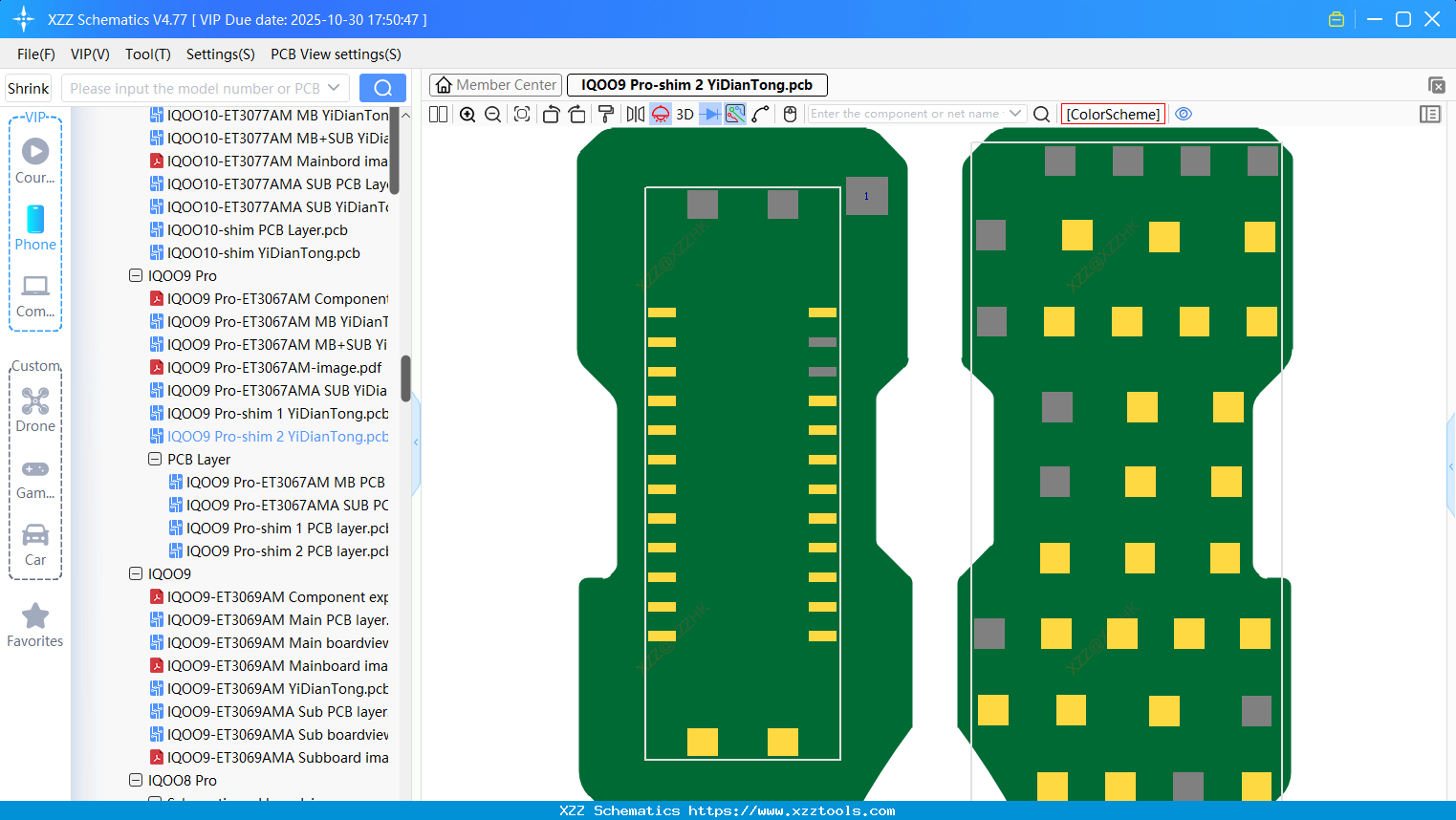
Task: Toggle the 3D view mode
Action: pos(685,115)
